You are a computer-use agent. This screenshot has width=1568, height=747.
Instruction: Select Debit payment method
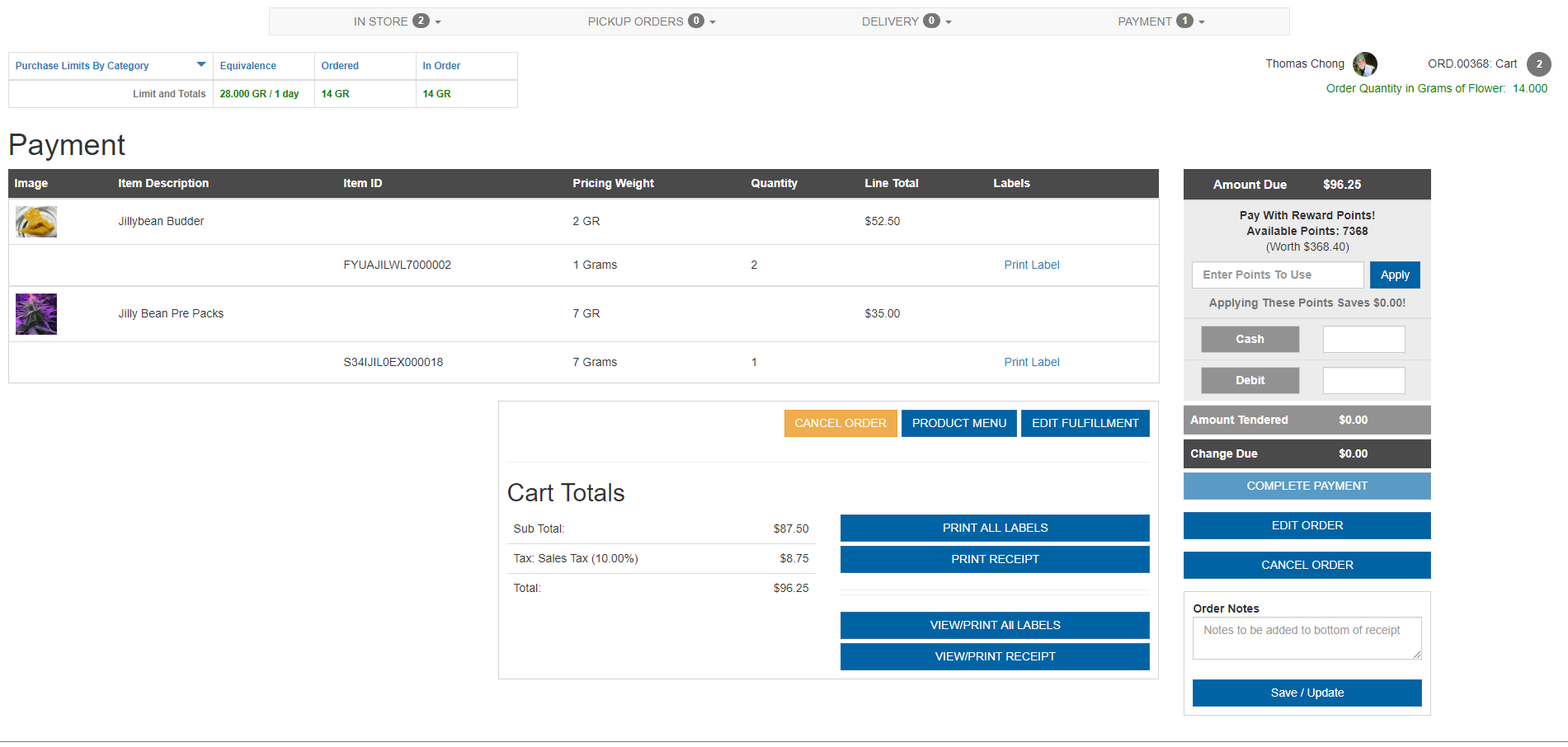[x=1250, y=381]
